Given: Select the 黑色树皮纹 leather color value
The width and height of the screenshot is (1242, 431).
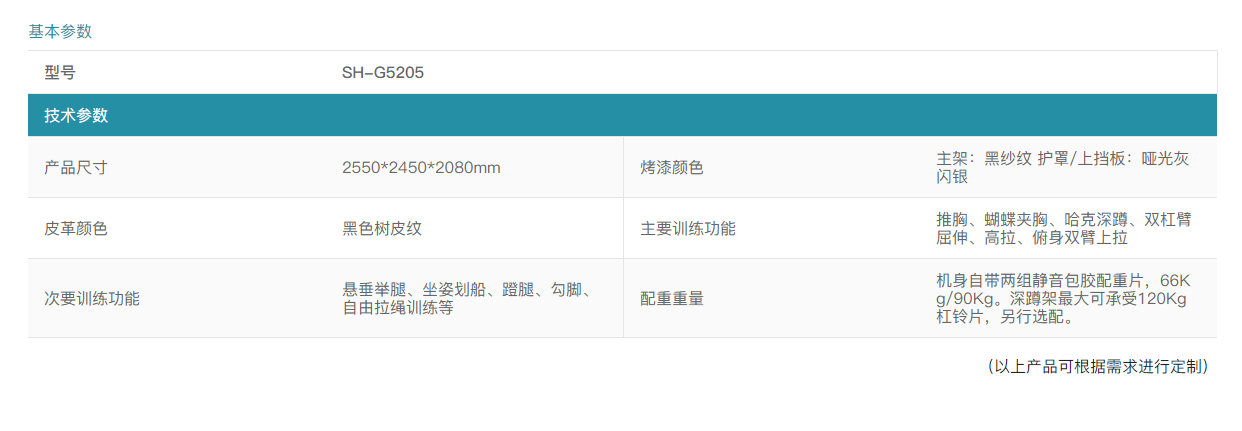Looking at the screenshot, I should pyautogui.click(x=382, y=228).
